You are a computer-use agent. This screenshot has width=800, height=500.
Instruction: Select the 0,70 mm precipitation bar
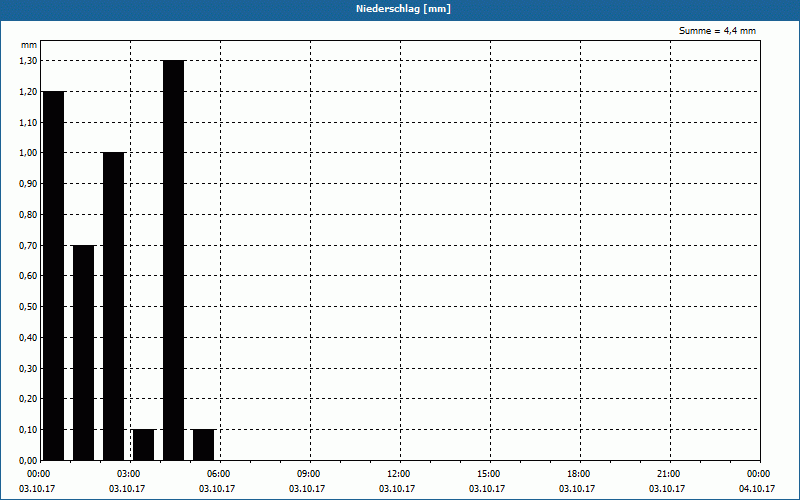pyautogui.click(x=84, y=353)
